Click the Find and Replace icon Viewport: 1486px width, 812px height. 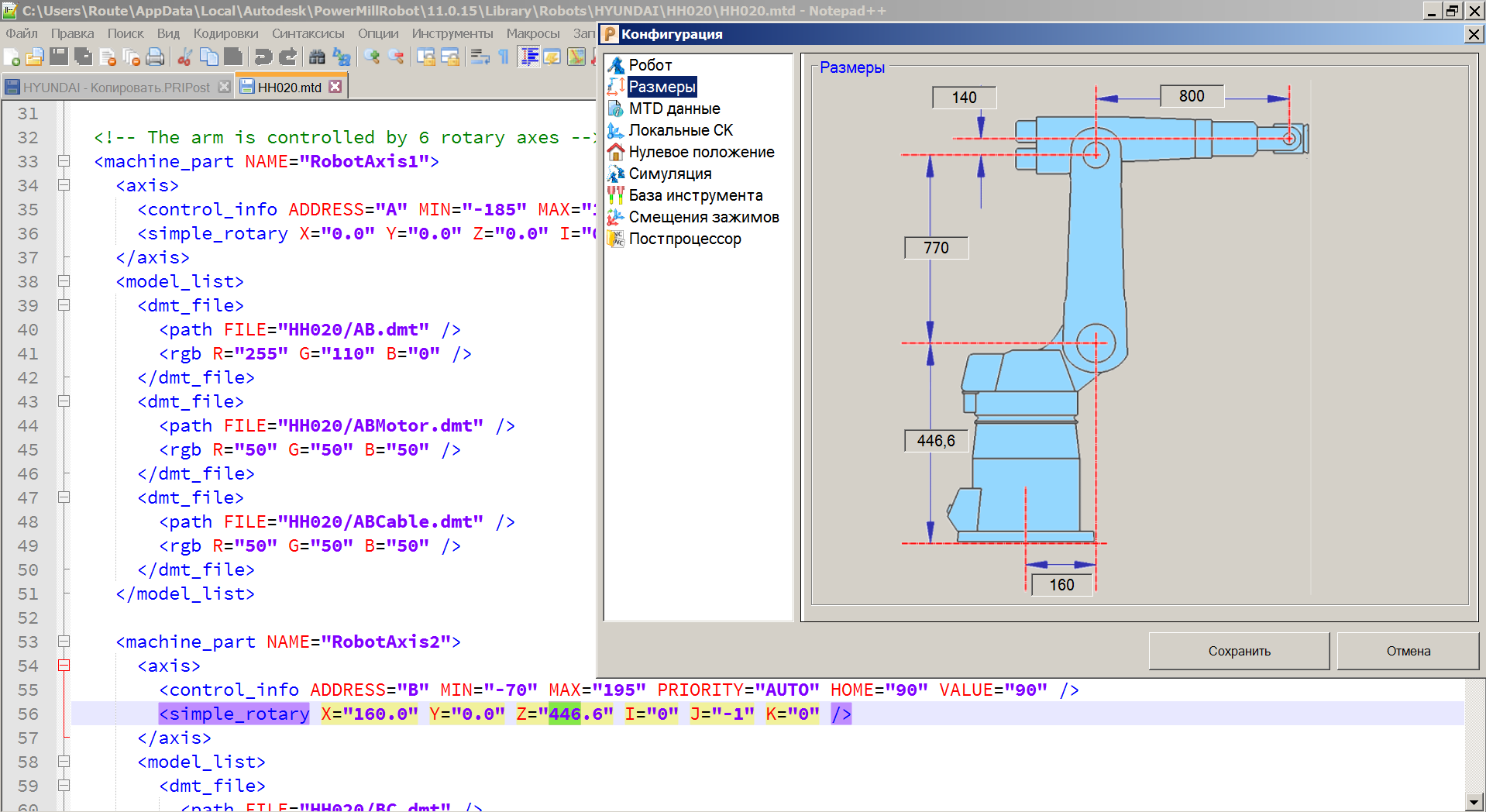click(342, 57)
